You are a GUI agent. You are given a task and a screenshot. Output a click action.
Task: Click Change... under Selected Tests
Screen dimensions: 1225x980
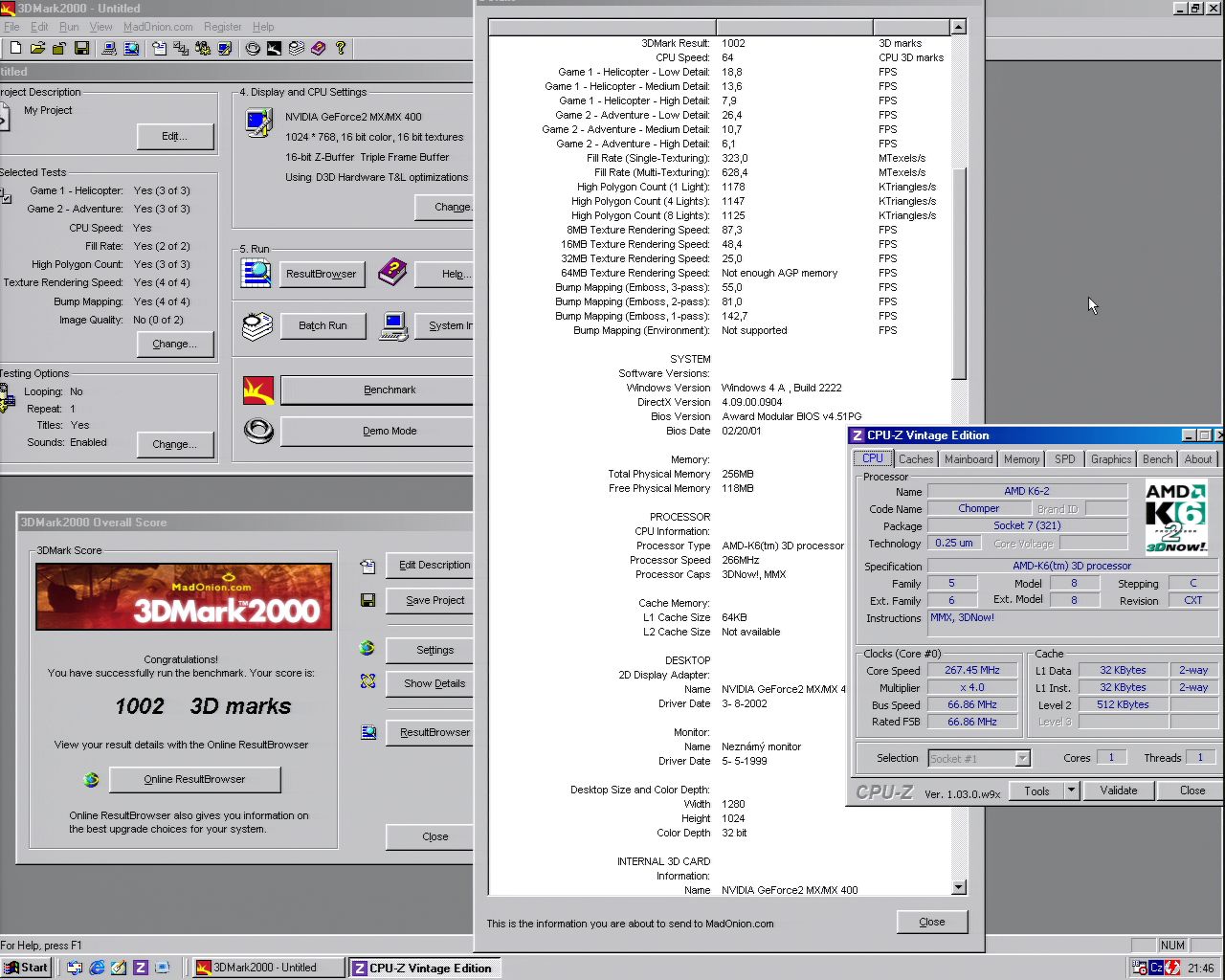click(x=174, y=344)
